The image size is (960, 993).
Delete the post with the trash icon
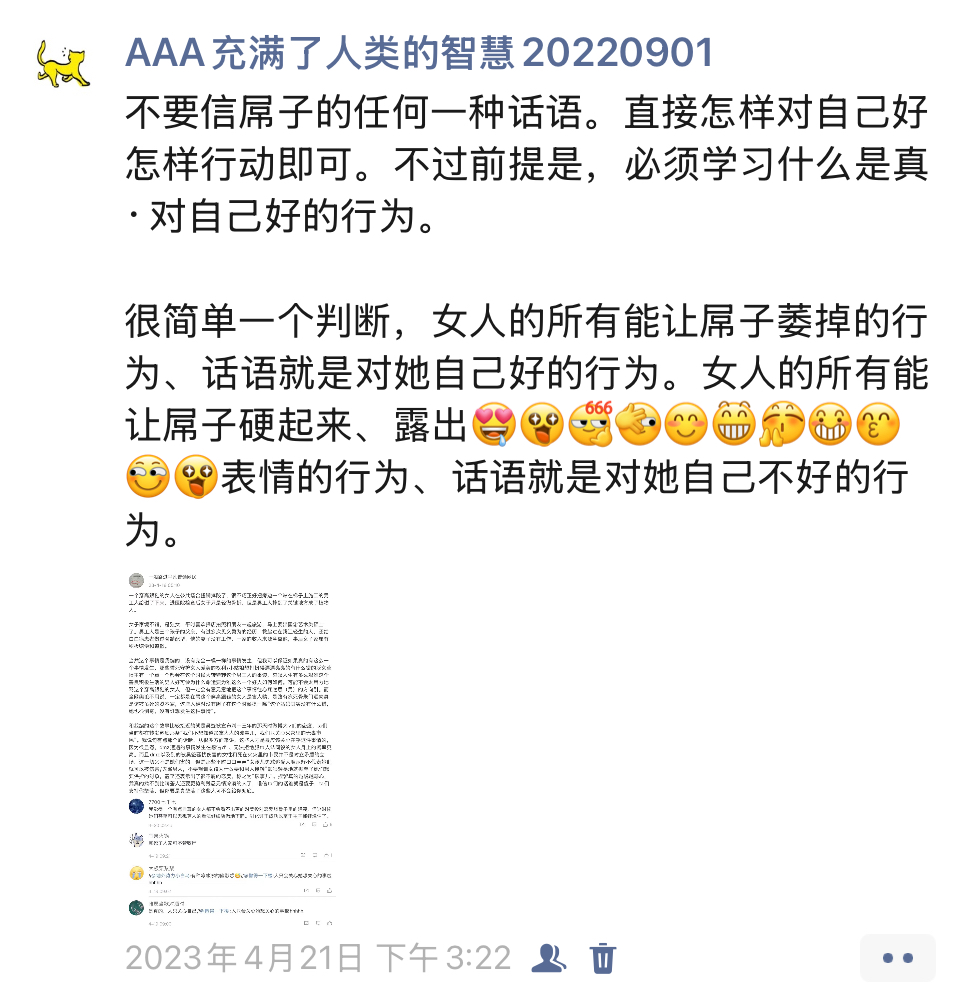pyautogui.click(x=602, y=958)
